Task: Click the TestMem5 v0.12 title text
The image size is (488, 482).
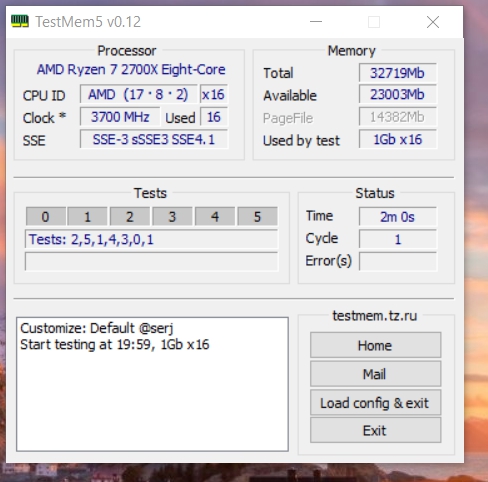Action: point(88,22)
